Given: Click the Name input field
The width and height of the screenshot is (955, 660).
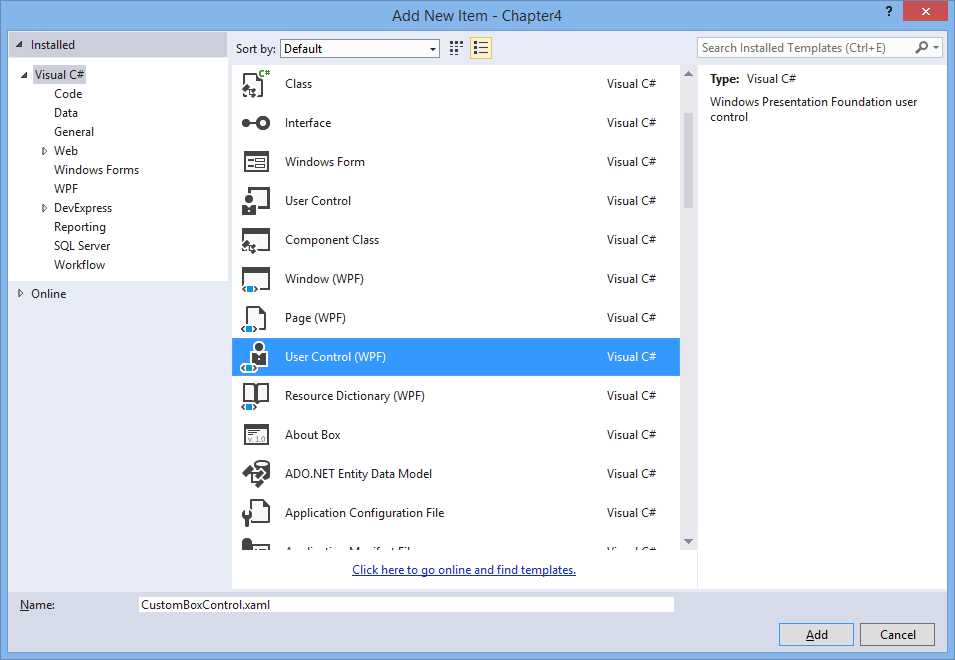Looking at the screenshot, I should click(404, 604).
